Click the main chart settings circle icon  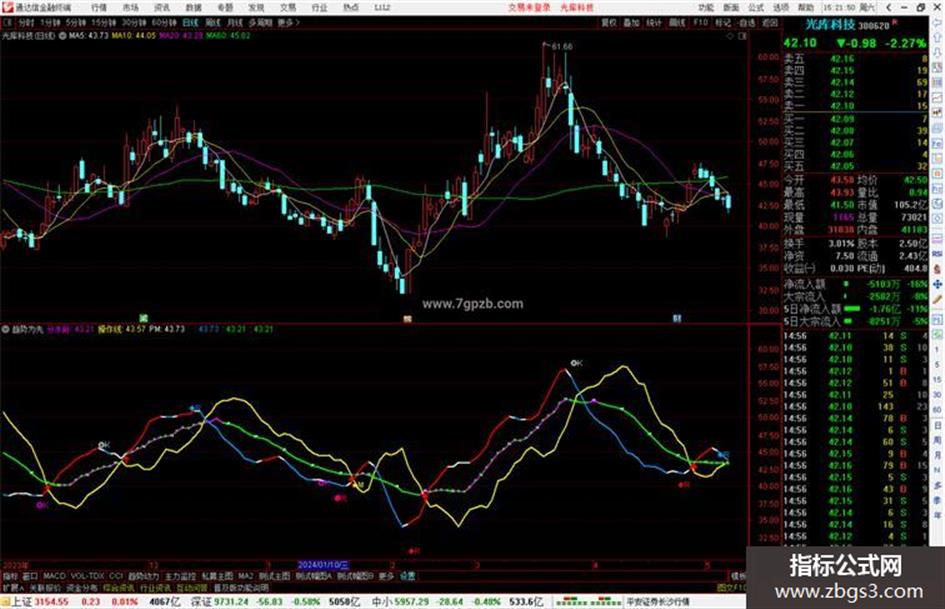pos(63,36)
